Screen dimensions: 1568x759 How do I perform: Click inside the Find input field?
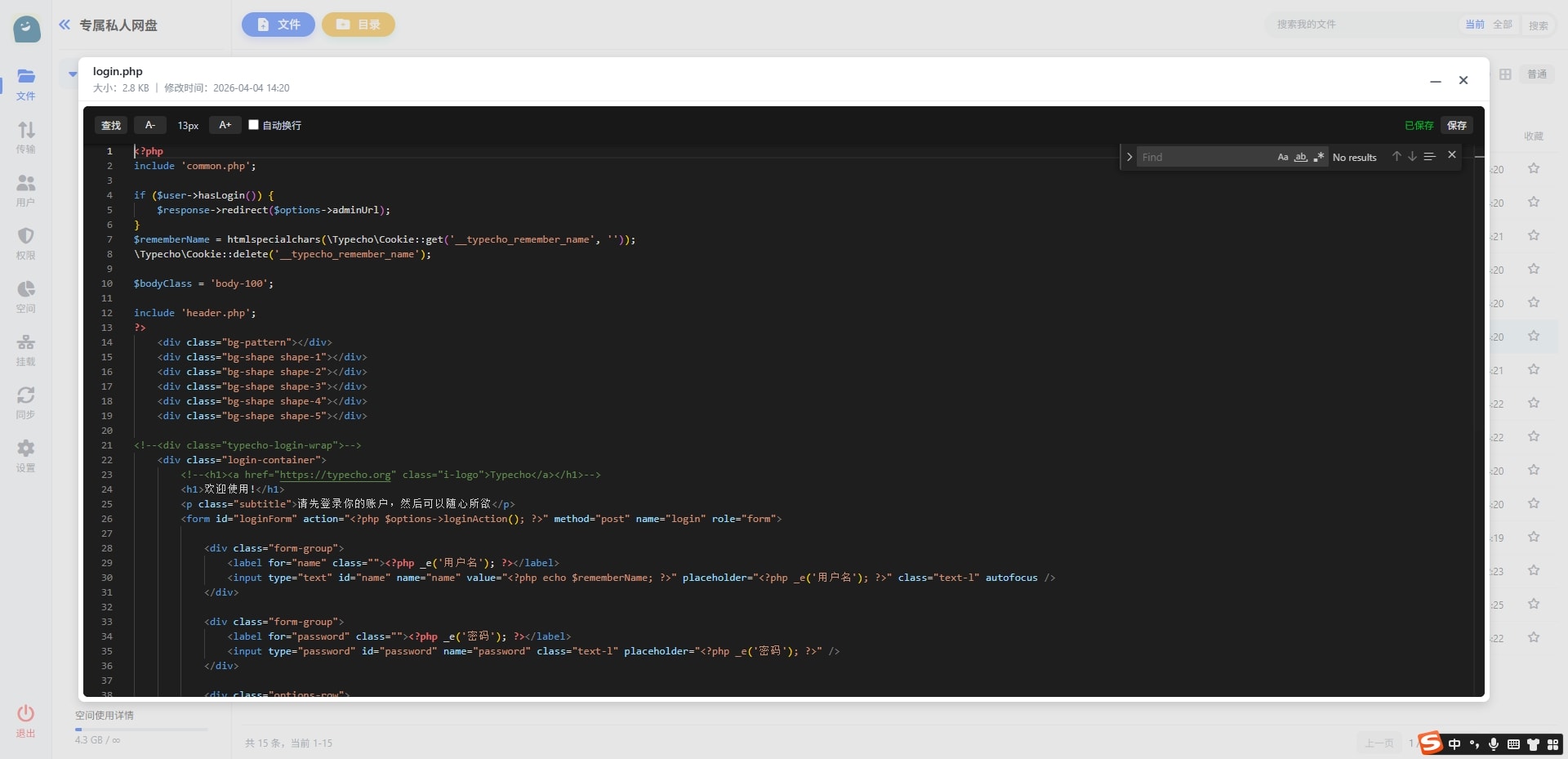(x=1205, y=157)
